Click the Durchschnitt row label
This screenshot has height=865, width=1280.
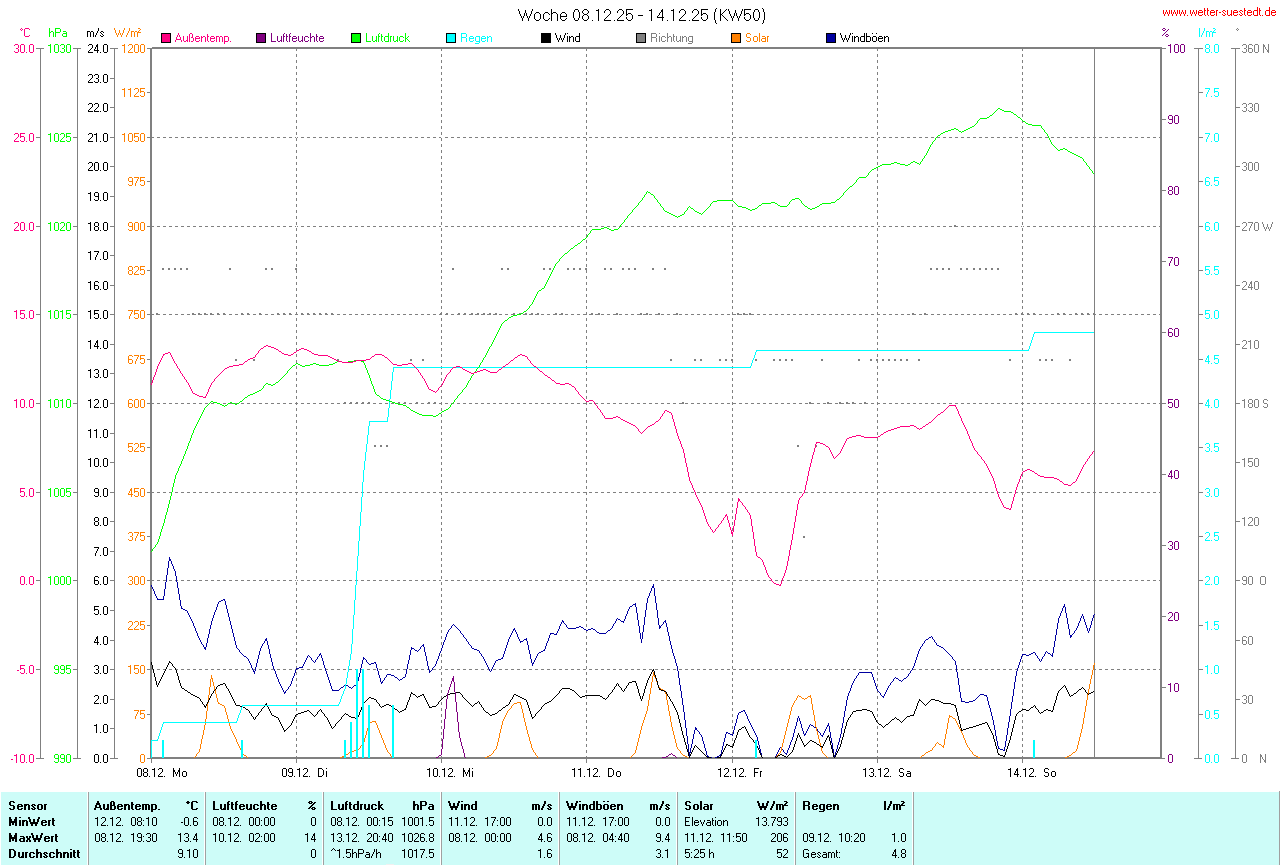pyautogui.click(x=40, y=854)
